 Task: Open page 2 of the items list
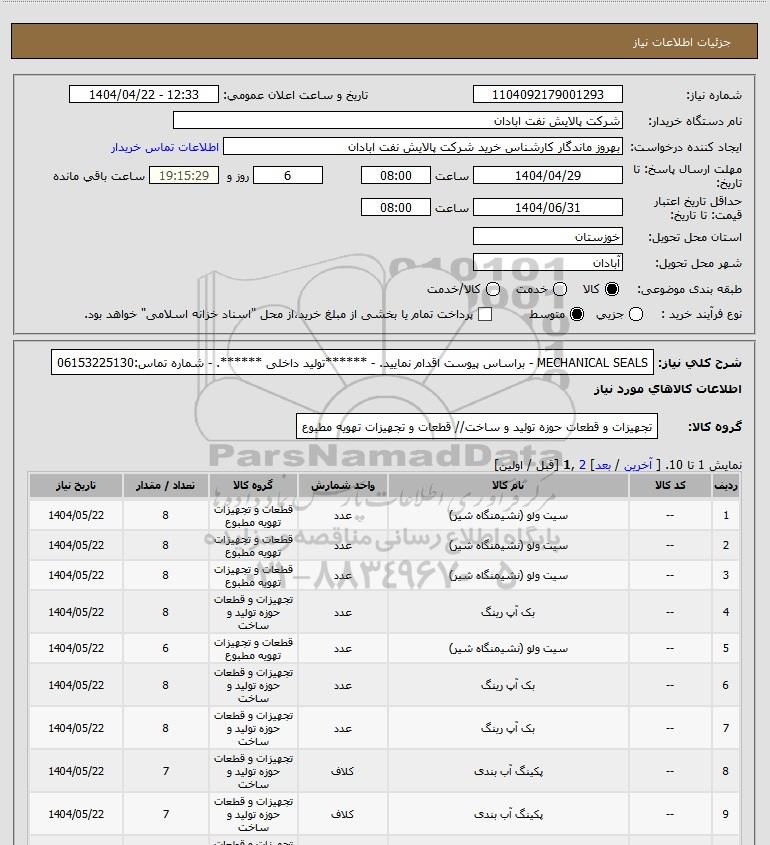pos(582,465)
